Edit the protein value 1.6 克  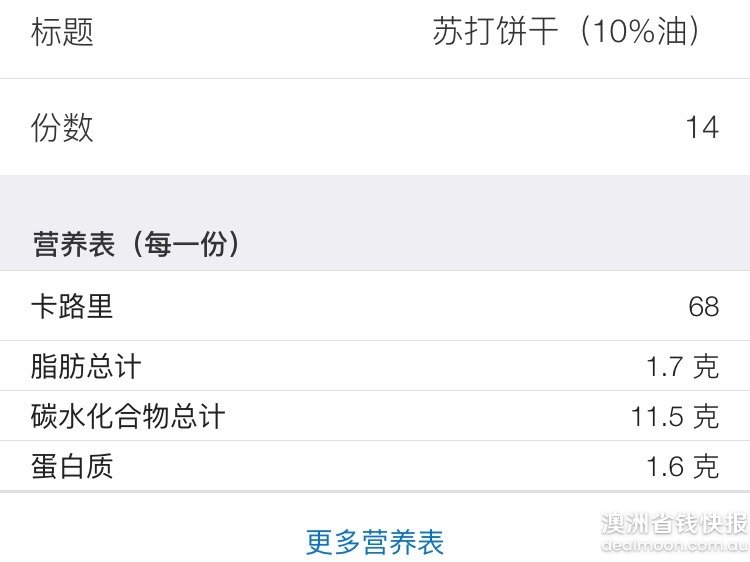[683, 466]
